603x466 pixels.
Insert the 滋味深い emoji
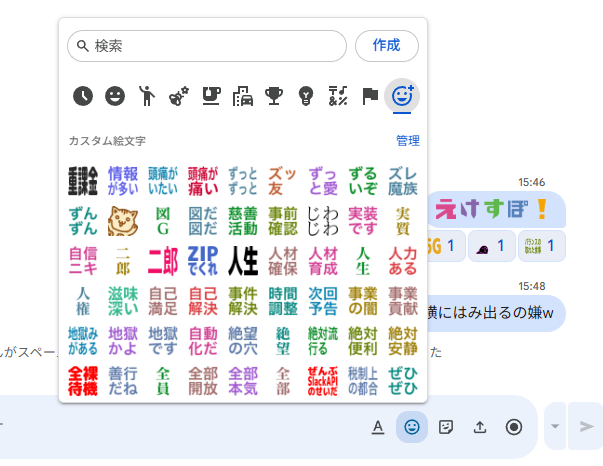[123, 301]
